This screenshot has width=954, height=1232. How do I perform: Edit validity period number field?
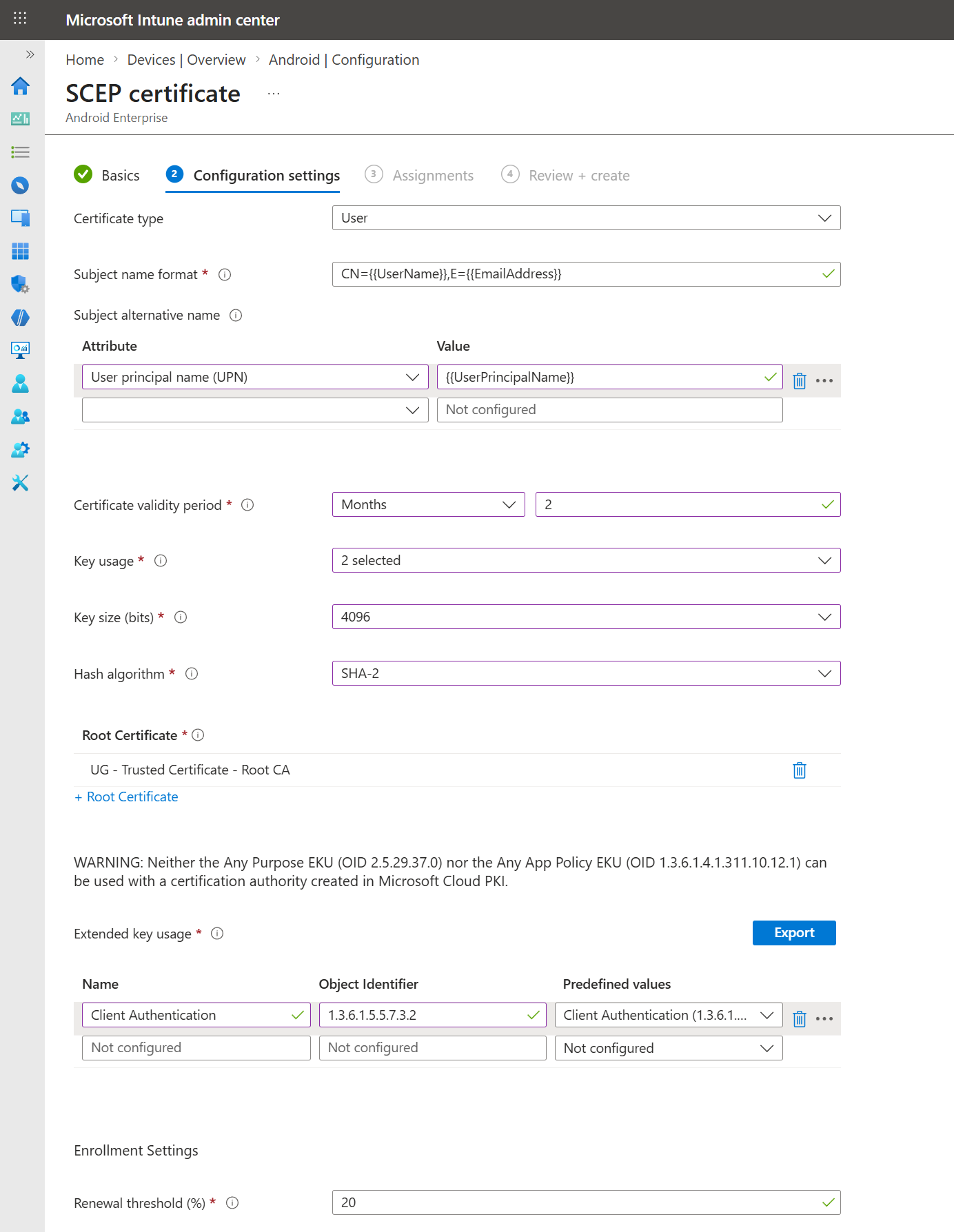pyautogui.click(x=688, y=504)
